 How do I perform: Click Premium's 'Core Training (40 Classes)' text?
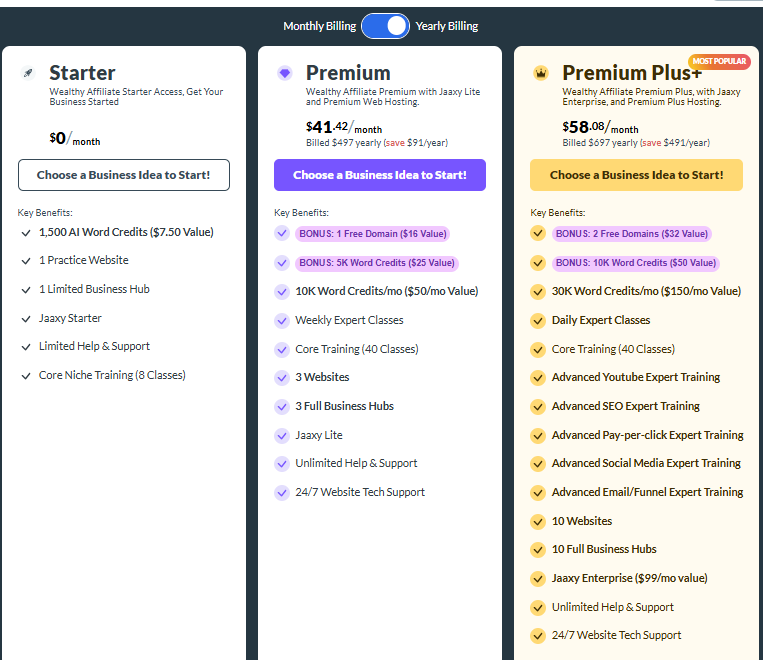[357, 349]
